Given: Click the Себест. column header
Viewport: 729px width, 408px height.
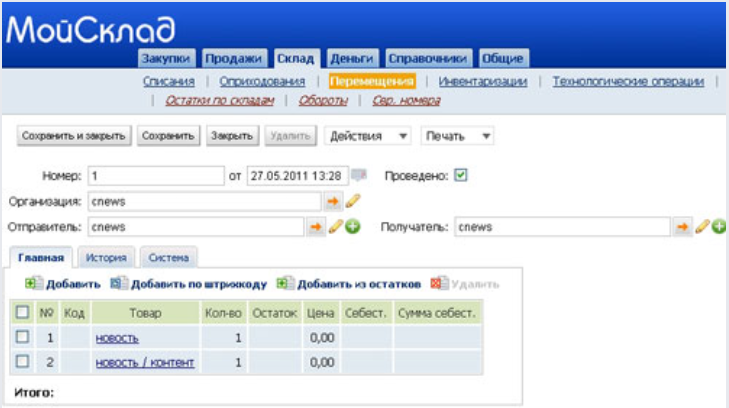Looking at the screenshot, I should 366,313.
